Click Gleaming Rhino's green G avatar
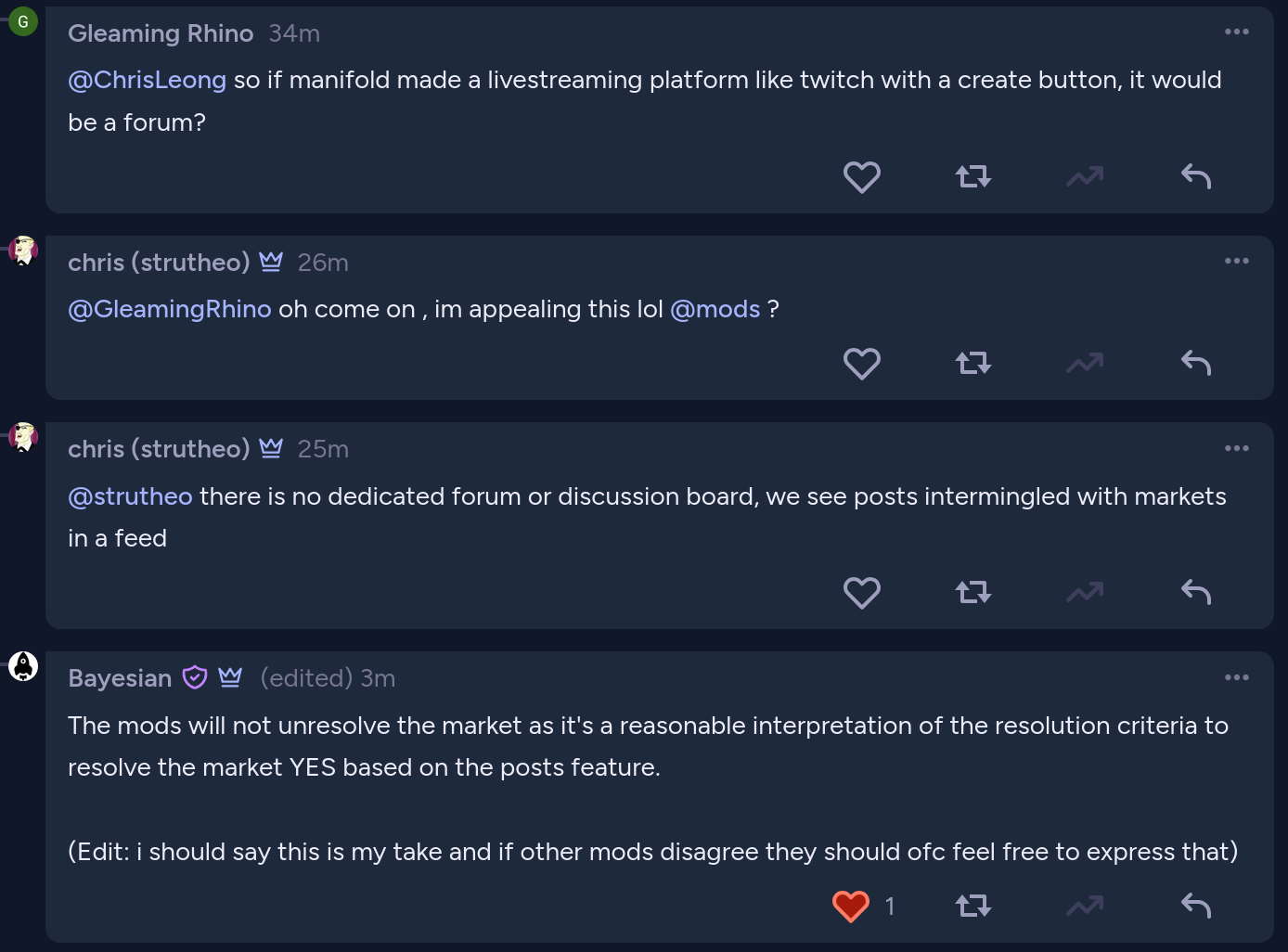Viewport: 1288px width, 952px height. click(x=23, y=20)
